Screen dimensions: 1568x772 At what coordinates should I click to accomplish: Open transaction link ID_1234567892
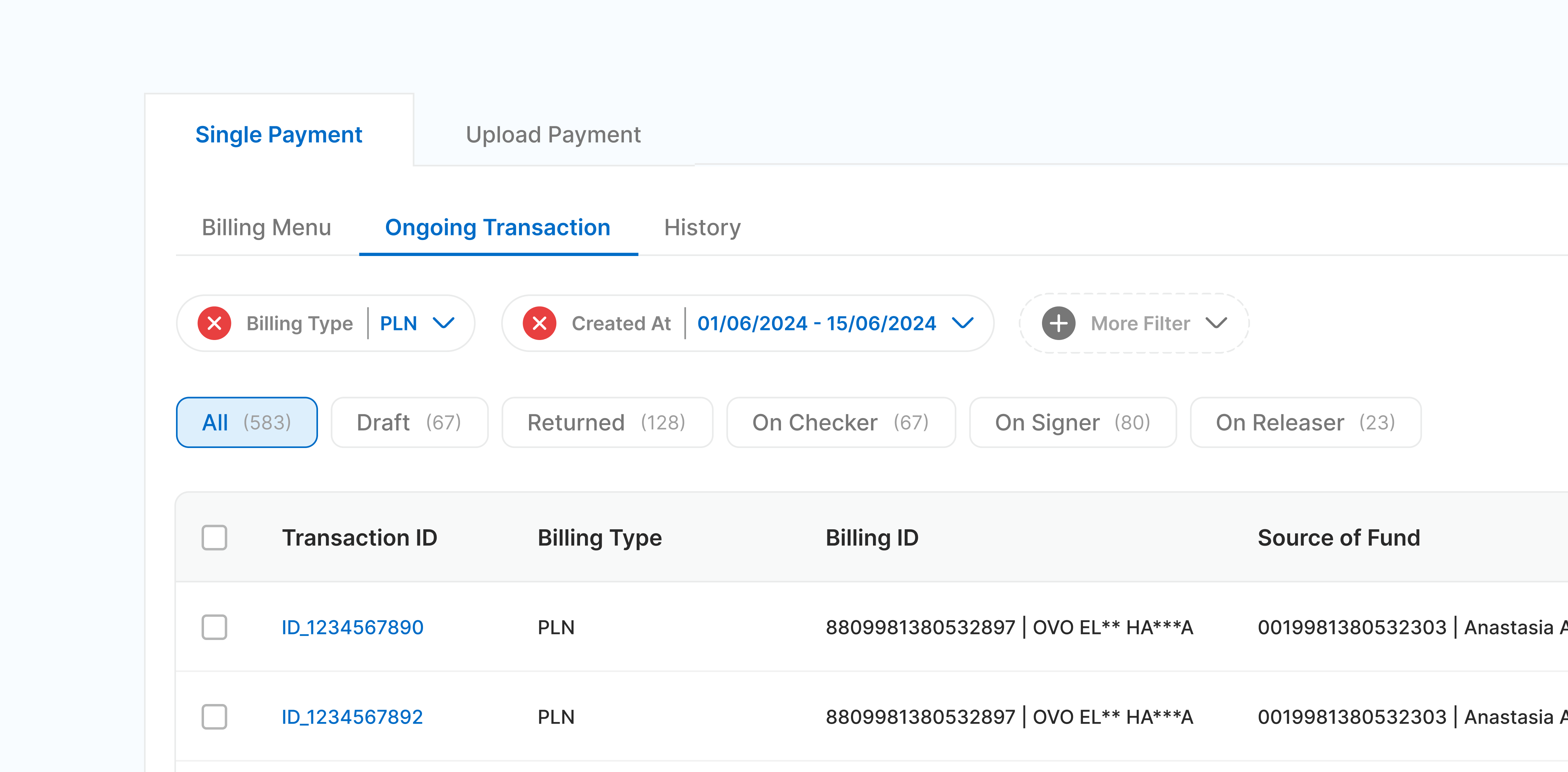352,717
